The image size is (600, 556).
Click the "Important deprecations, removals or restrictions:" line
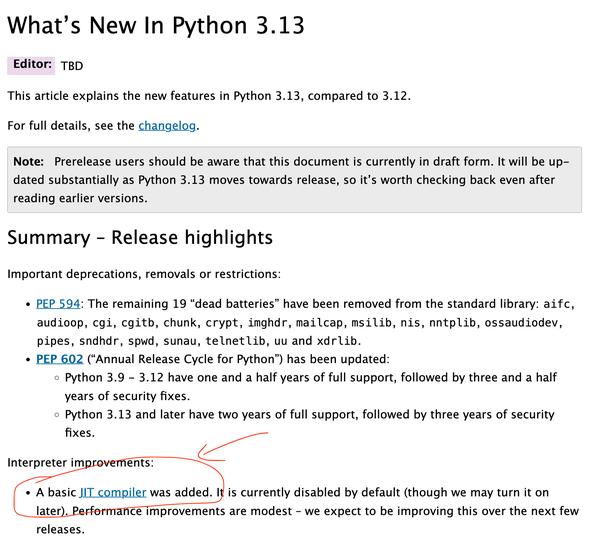coord(144,274)
